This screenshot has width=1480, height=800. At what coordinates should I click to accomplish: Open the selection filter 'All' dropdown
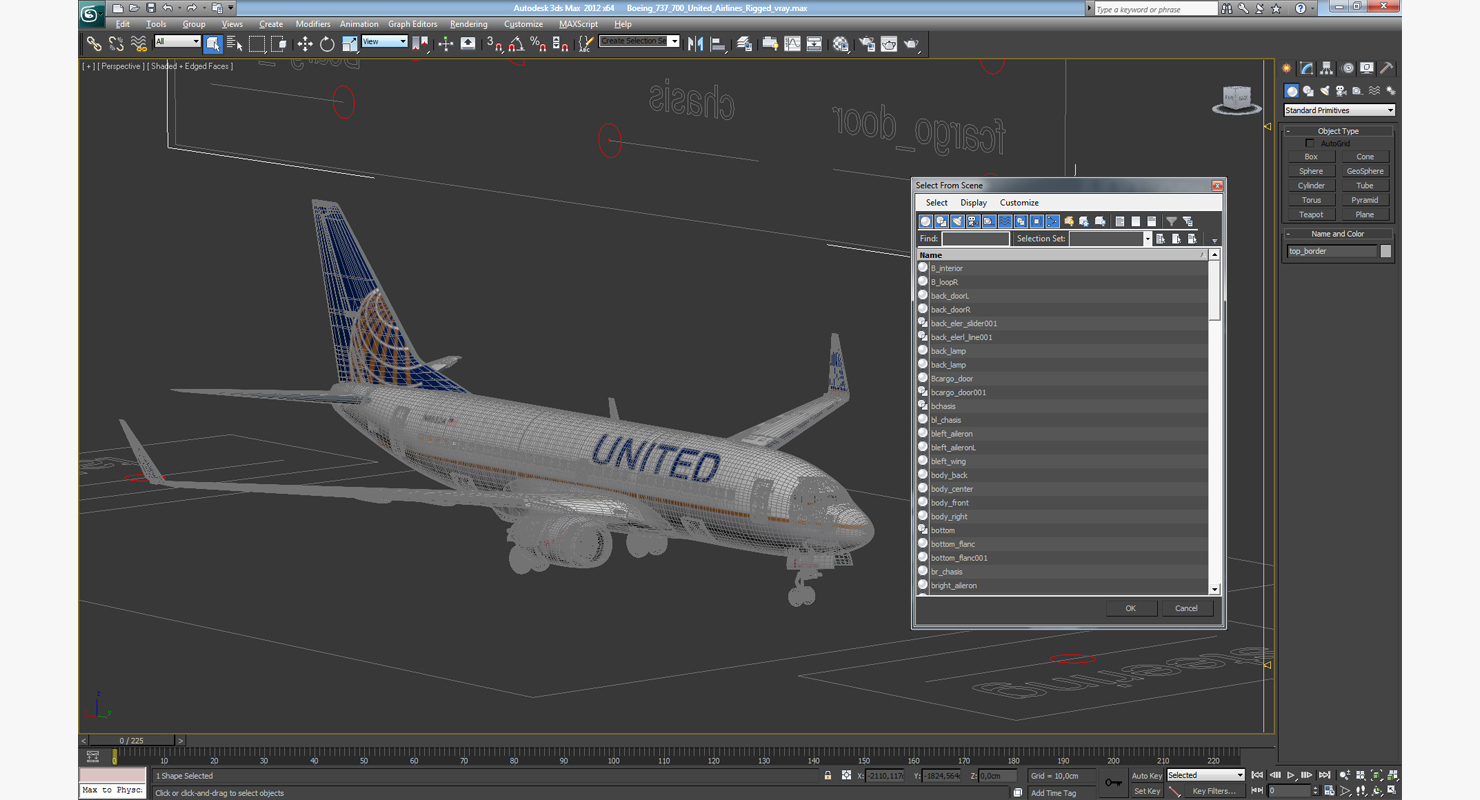pyautogui.click(x=177, y=42)
